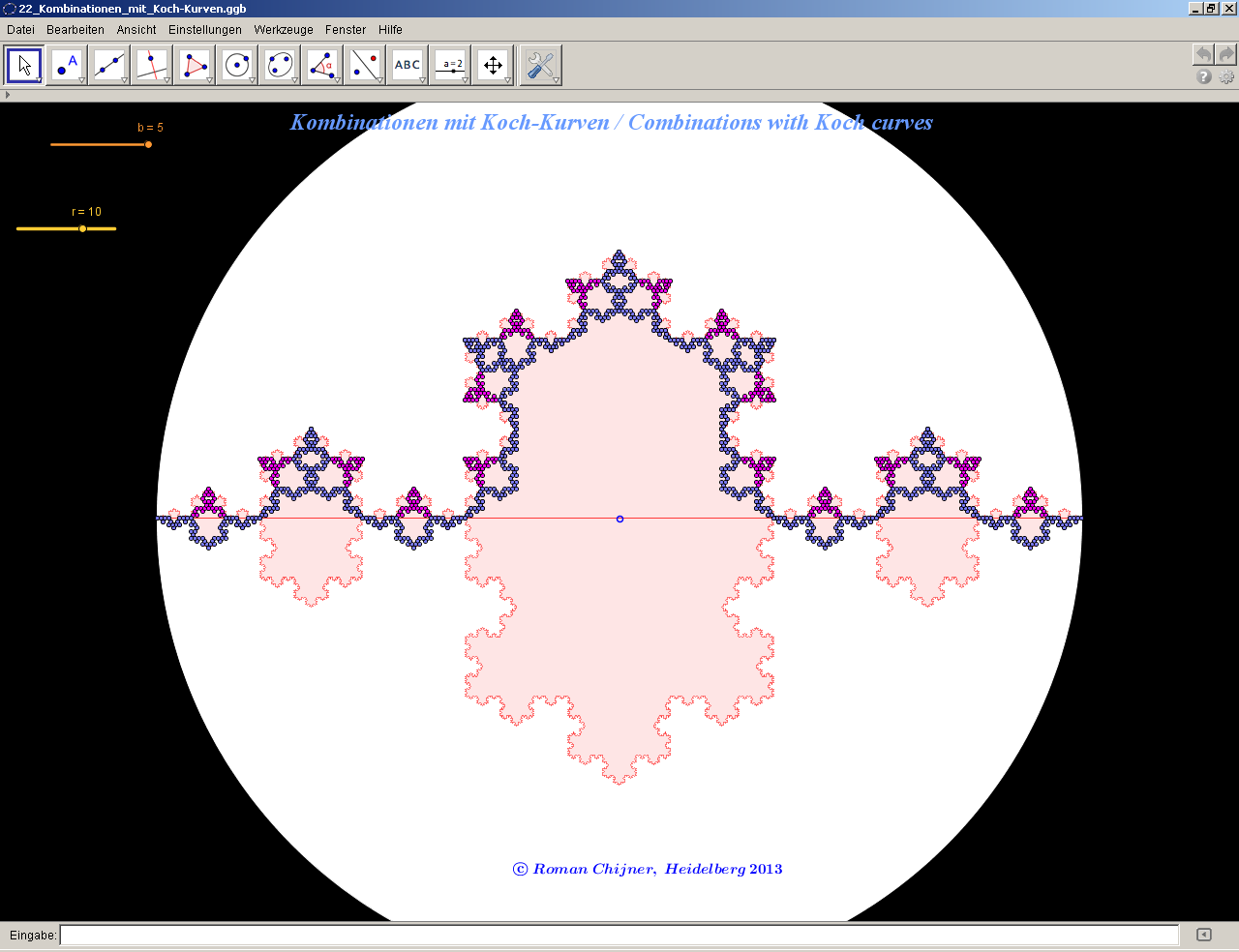The image size is (1239, 952).
Task: Select the Circle with Center tool
Action: pos(237,66)
